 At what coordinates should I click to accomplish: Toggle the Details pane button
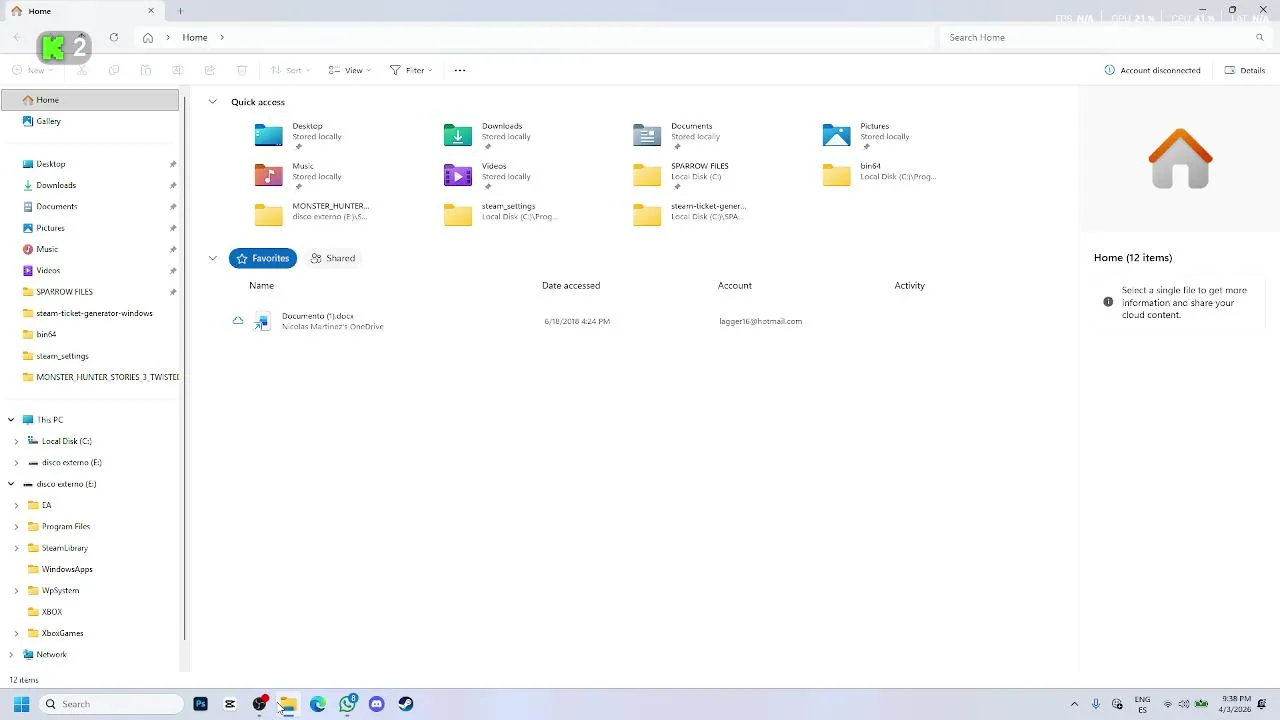click(1245, 70)
